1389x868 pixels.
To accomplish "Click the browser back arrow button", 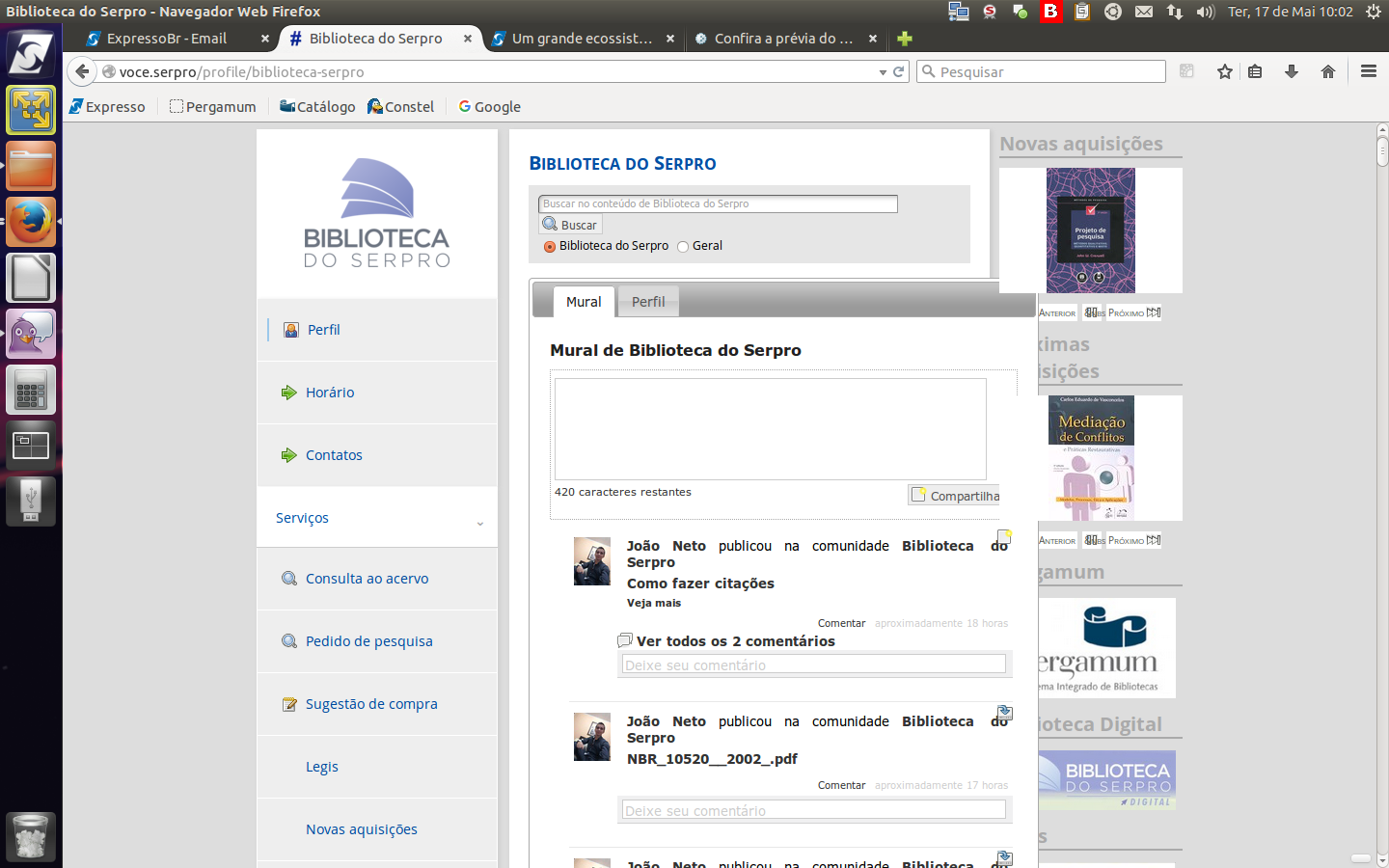I will pyautogui.click(x=83, y=71).
